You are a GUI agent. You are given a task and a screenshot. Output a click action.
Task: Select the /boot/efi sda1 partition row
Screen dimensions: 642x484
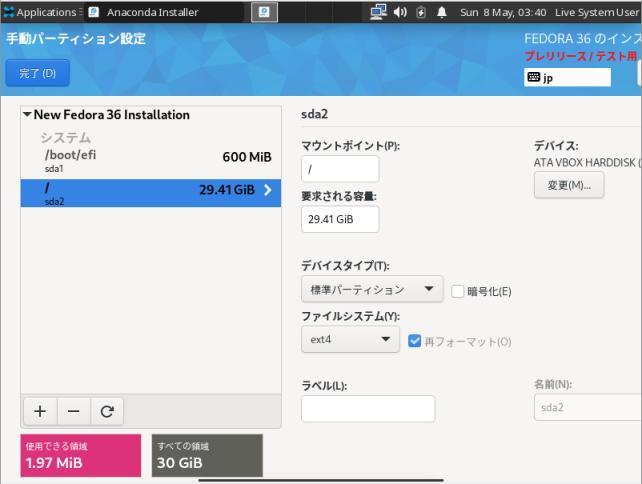151,161
